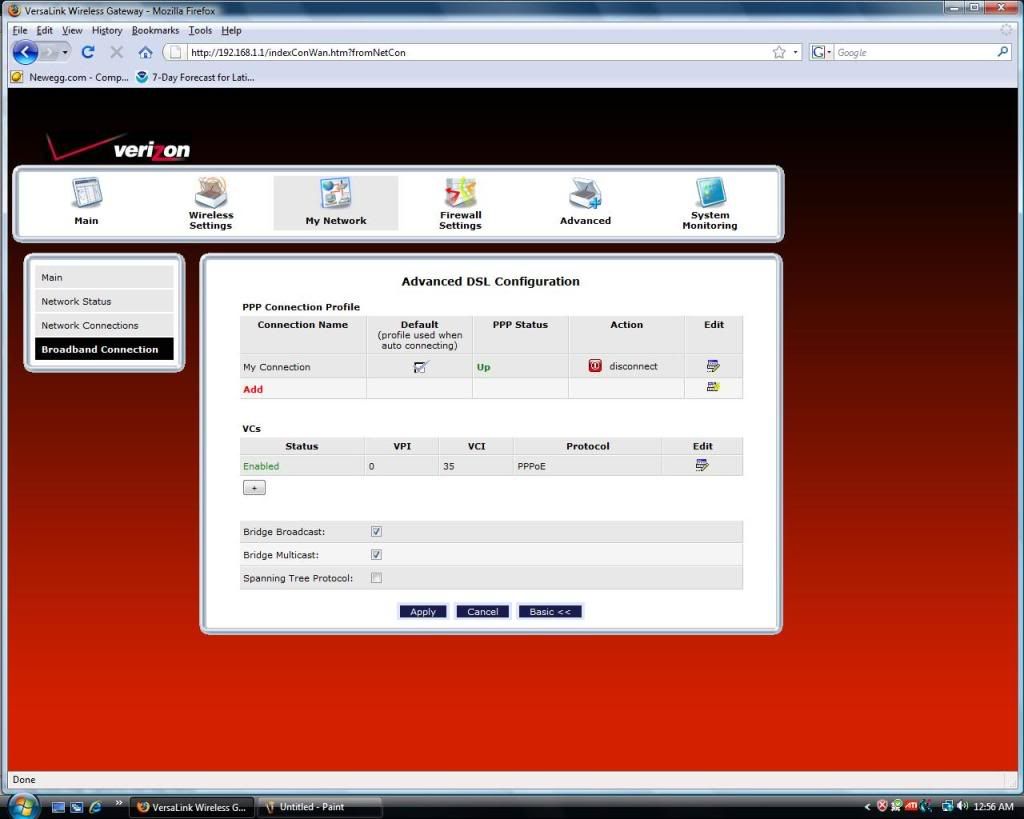The image size is (1024, 819).
Task: Reload page with Firefox refresh button
Action: tap(88, 52)
